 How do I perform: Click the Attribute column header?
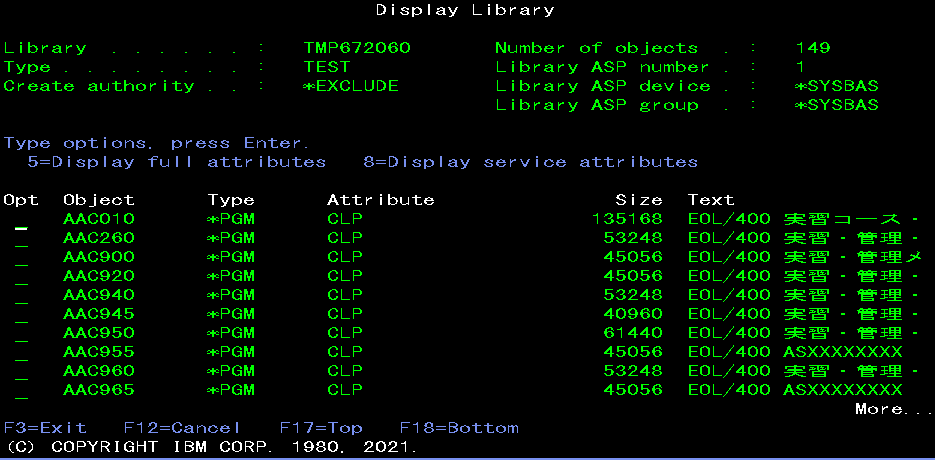pyautogui.click(x=381, y=200)
